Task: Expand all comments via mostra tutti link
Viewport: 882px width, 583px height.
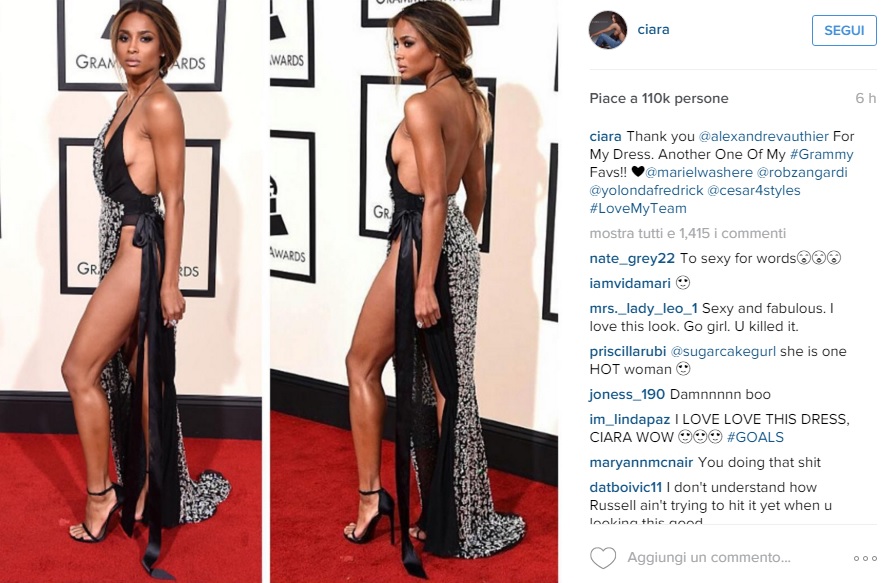Action: (x=687, y=233)
